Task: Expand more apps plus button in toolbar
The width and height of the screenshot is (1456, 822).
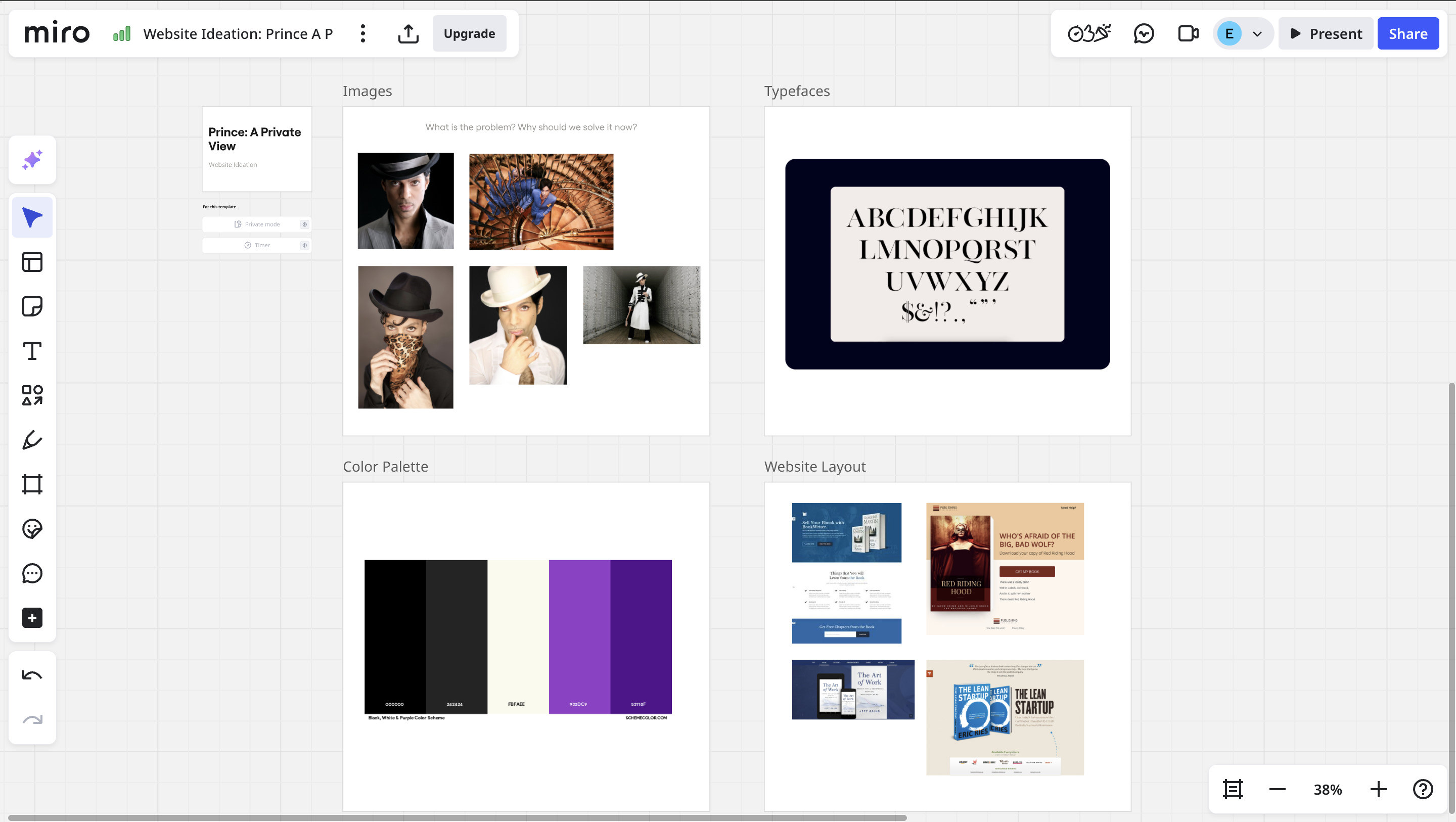Action: pos(32,618)
